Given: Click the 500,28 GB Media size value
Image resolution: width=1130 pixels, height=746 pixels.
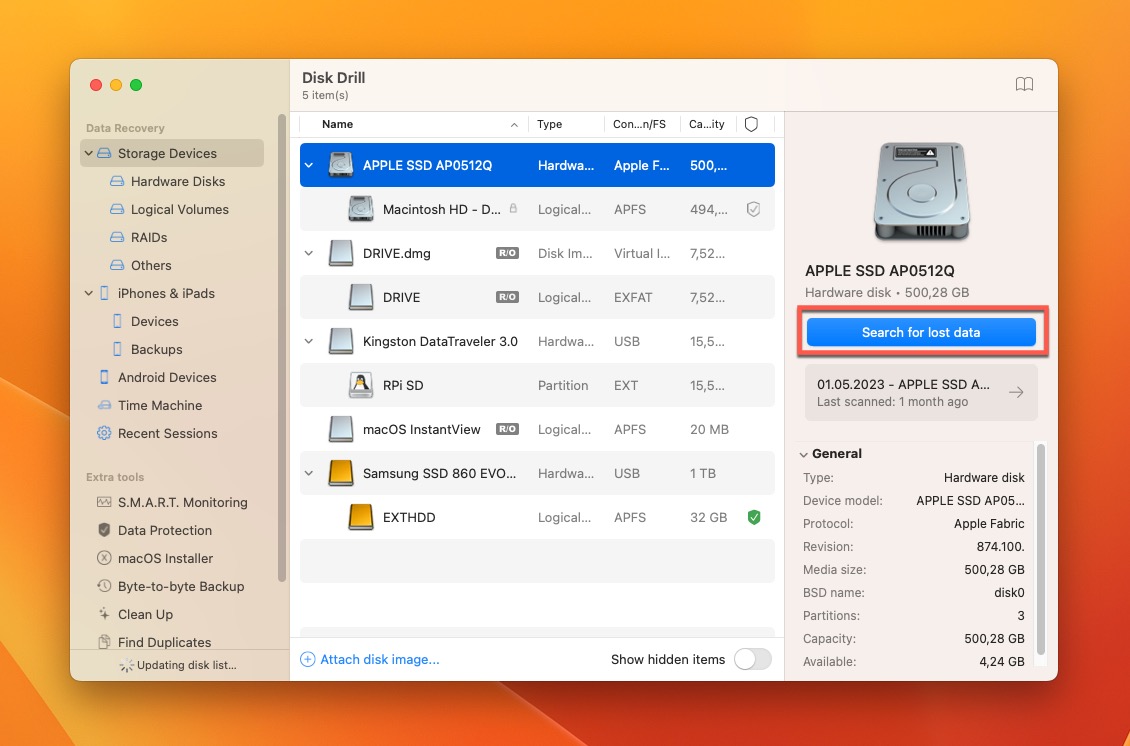Looking at the screenshot, I should tap(994, 569).
